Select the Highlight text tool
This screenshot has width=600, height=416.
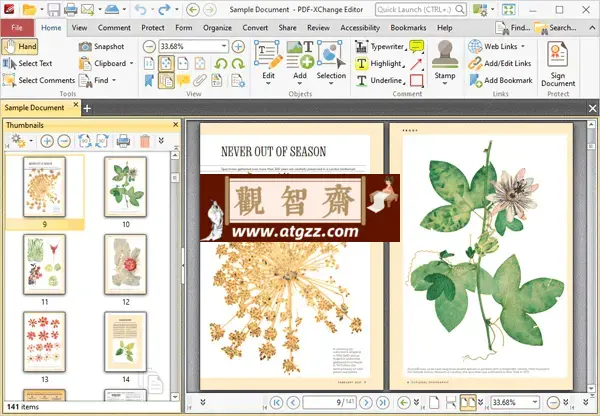[379, 64]
